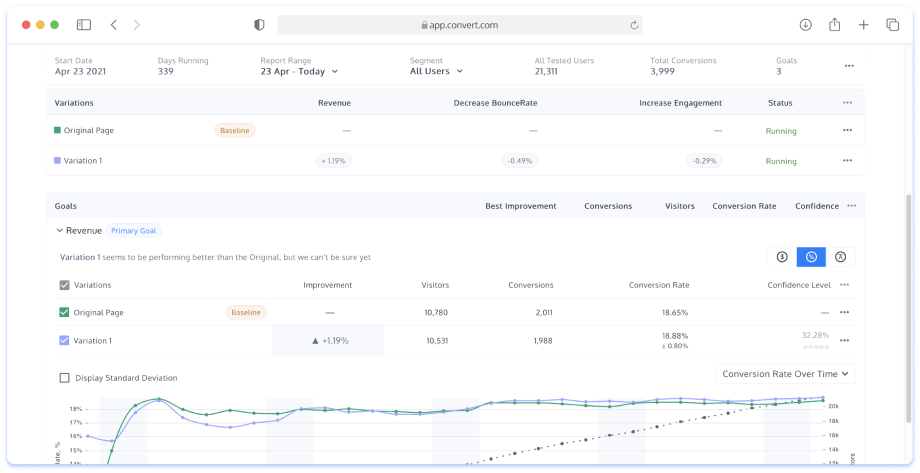Click the Baseline tag in top Variations table
This screenshot has height=473, width=920.
pos(235,130)
